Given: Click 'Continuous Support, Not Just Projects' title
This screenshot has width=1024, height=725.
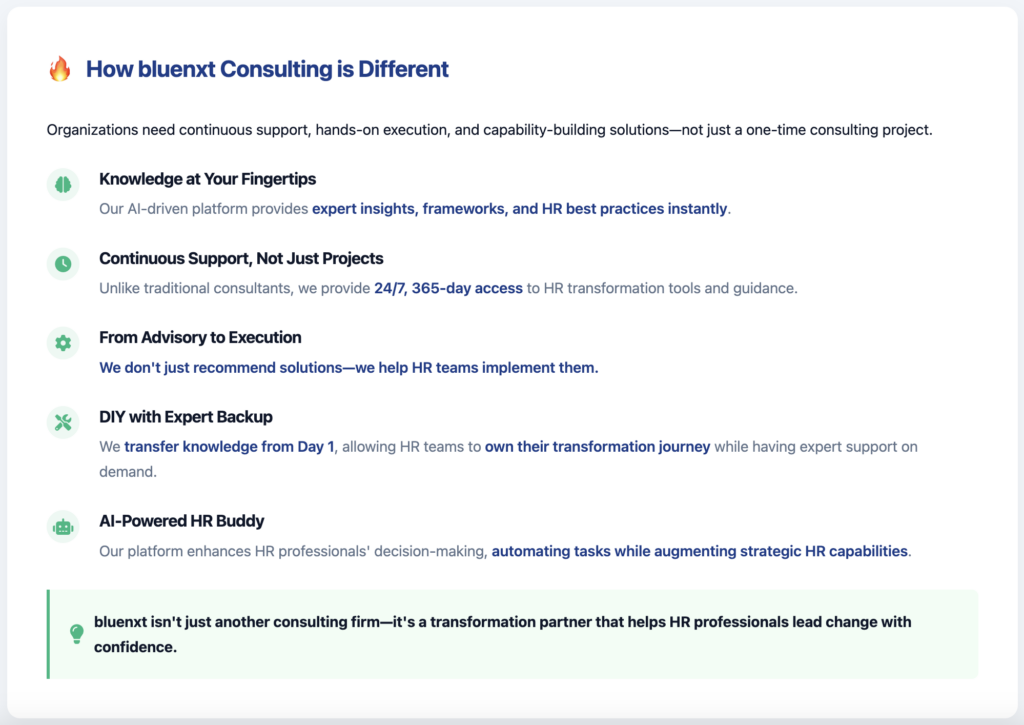Looking at the screenshot, I should (x=241, y=259).
